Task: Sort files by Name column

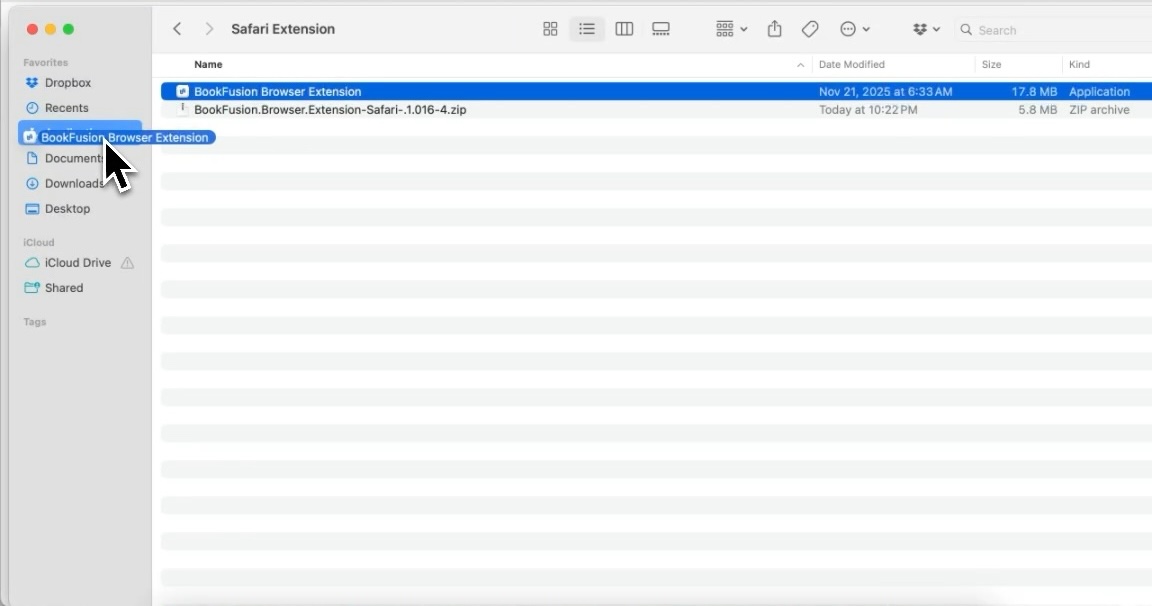Action: [x=209, y=64]
